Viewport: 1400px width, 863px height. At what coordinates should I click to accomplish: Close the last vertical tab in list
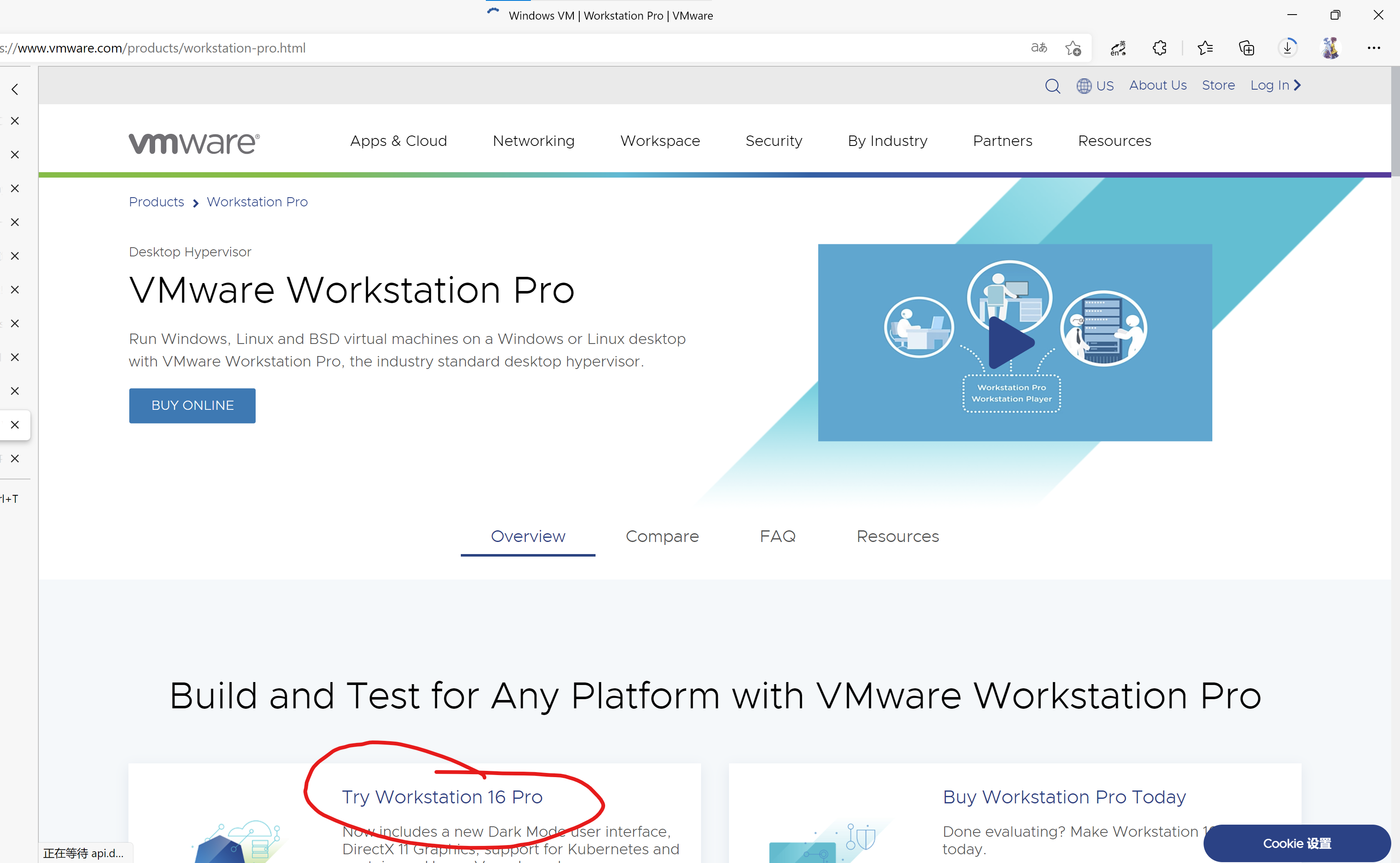pyautogui.click(x=15, y=458)
